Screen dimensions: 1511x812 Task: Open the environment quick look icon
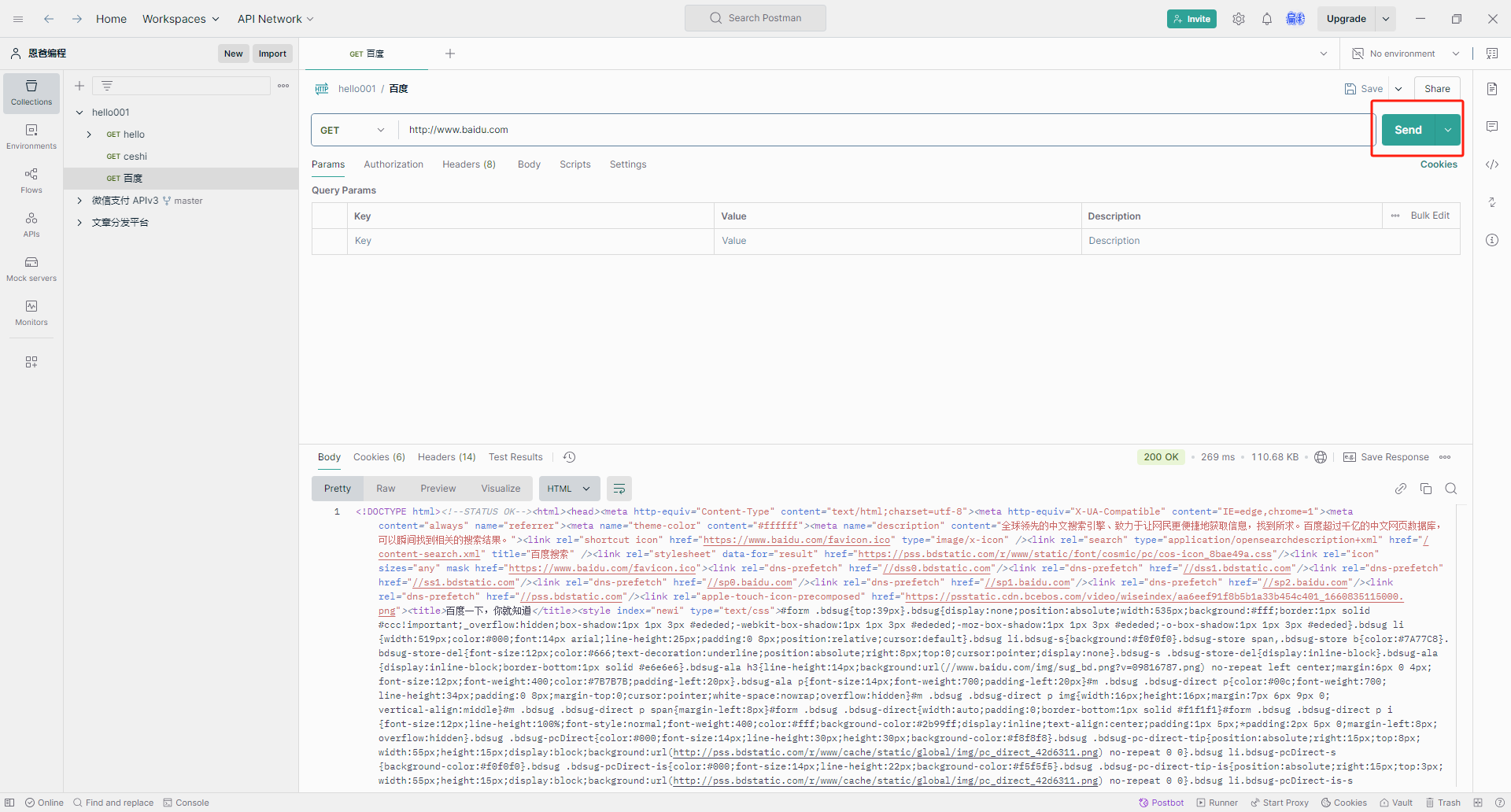click(1492, 54)
